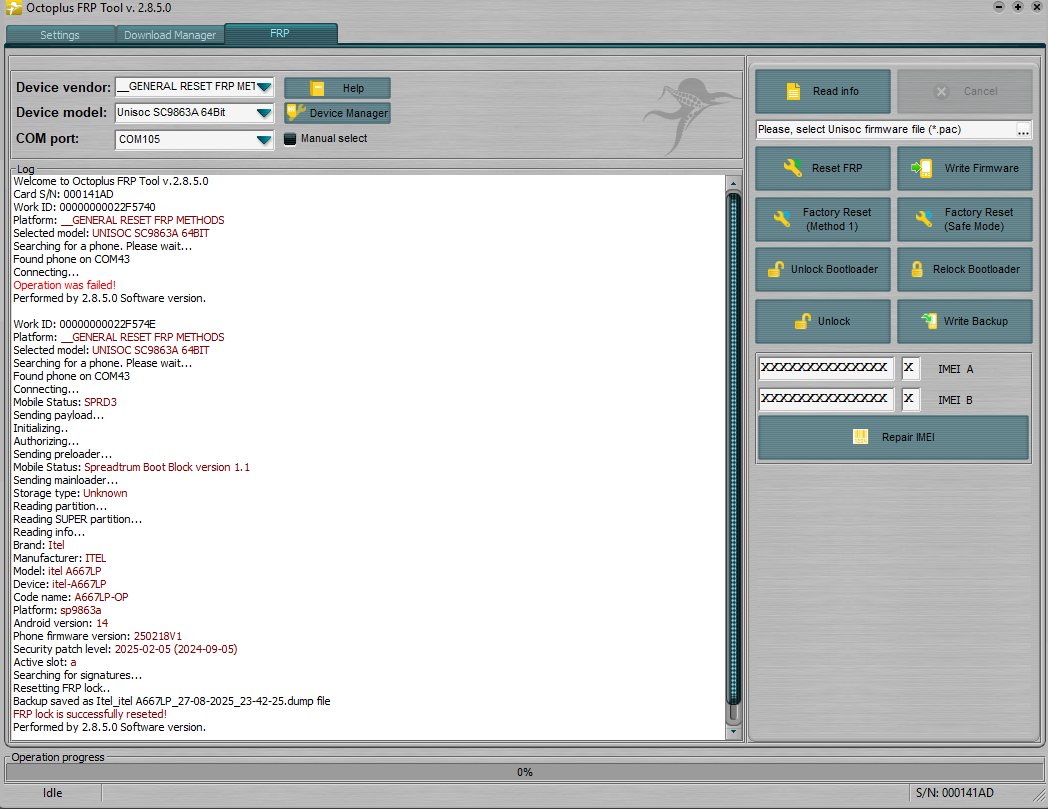1048x809 pixels.
Task: Toggle the X checkbox for IMEI A
Action: [x=910, y=368]
